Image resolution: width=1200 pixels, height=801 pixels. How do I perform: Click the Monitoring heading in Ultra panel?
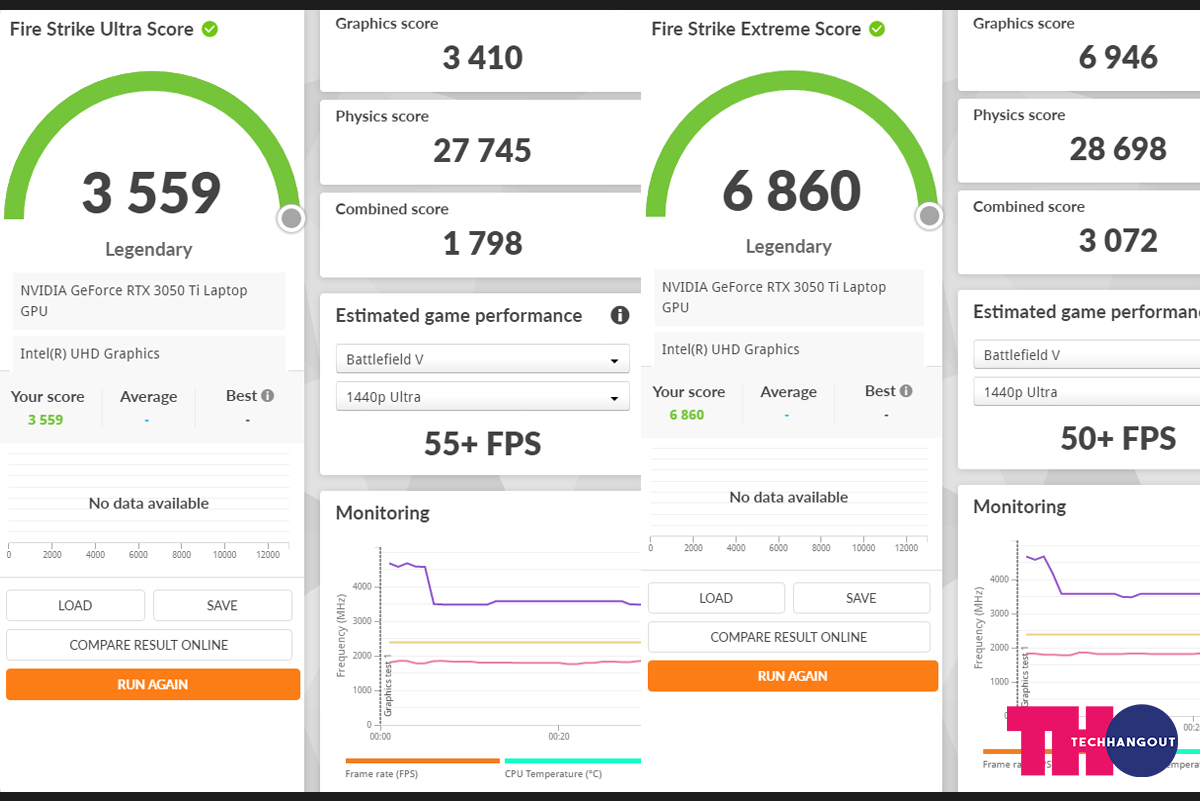(383, 513)
